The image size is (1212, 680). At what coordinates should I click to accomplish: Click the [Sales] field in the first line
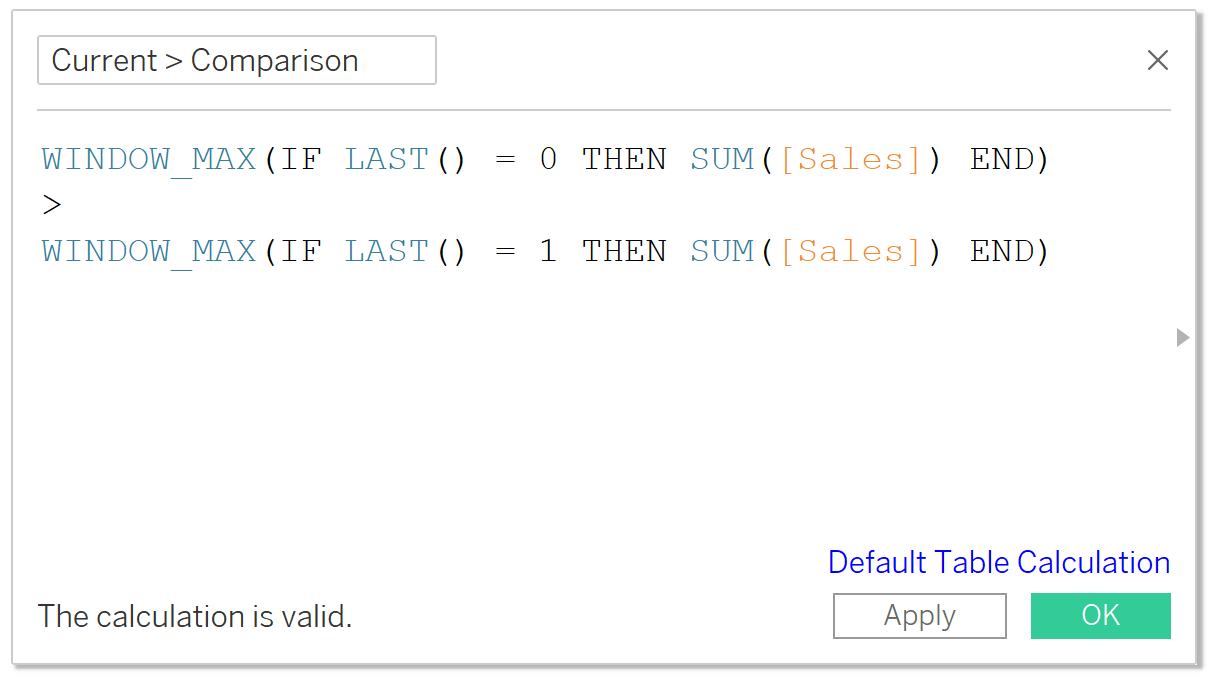[851, 159]
